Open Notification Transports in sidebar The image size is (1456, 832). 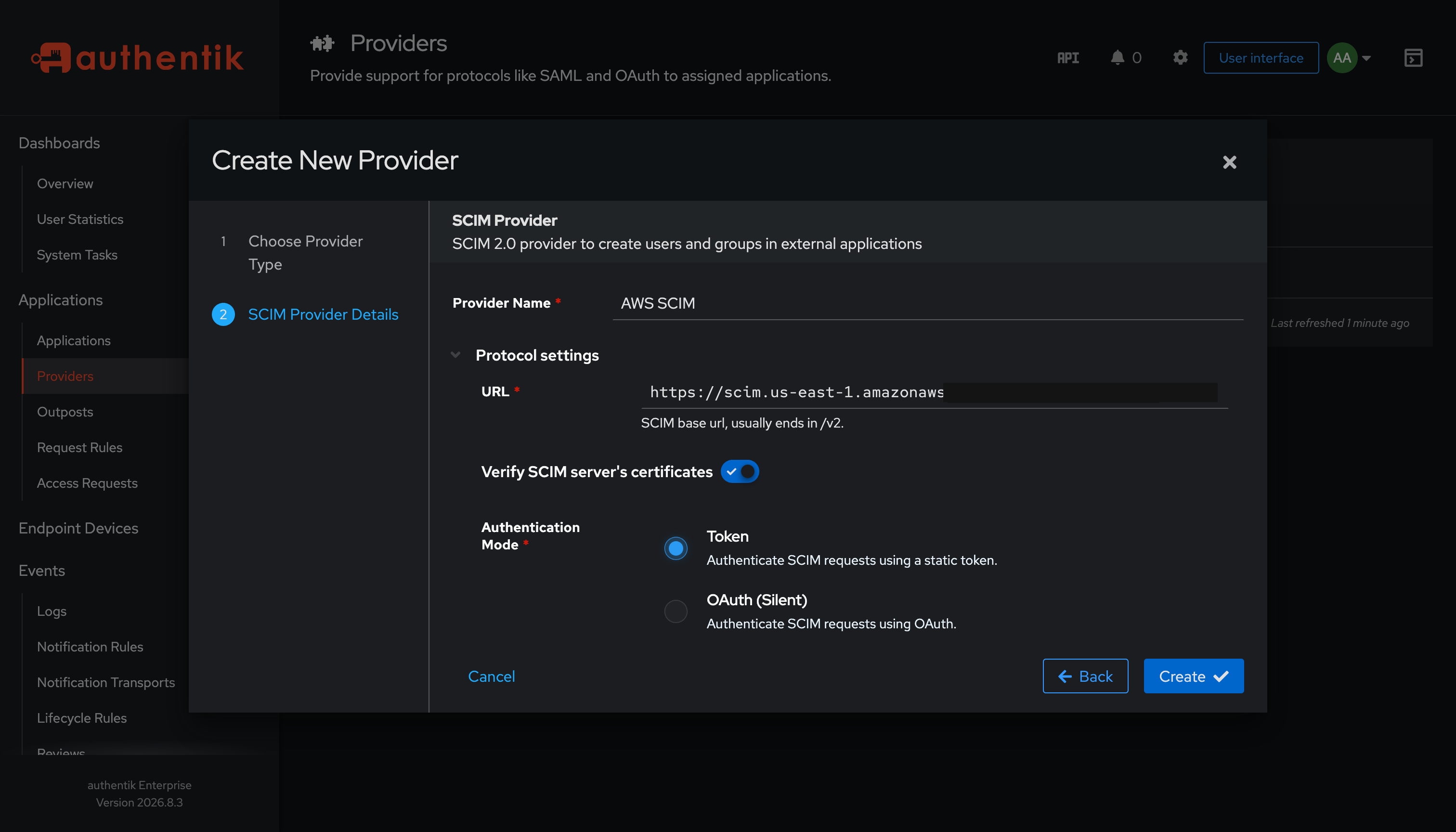[x=106, y=682]
